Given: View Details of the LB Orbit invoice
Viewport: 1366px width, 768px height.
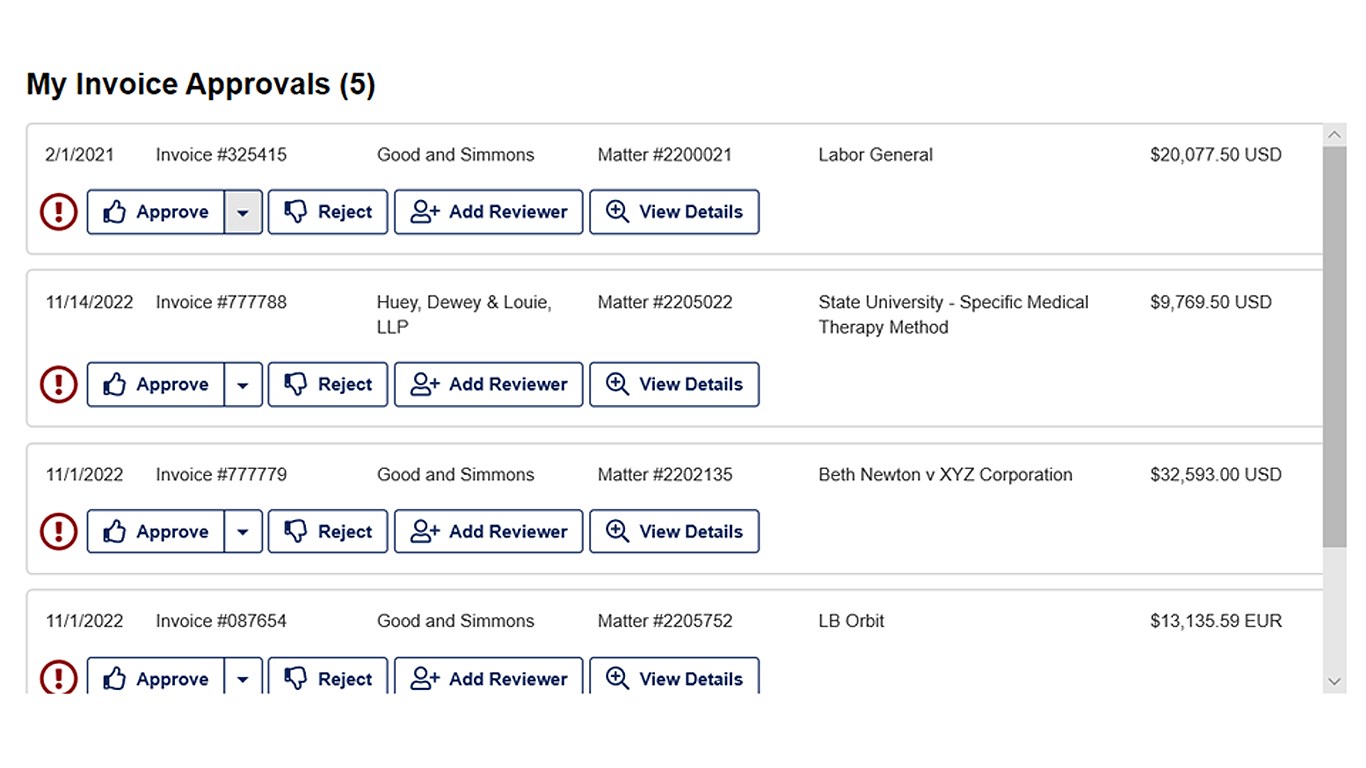Looking at the screenshot, I should pos(674,678).
